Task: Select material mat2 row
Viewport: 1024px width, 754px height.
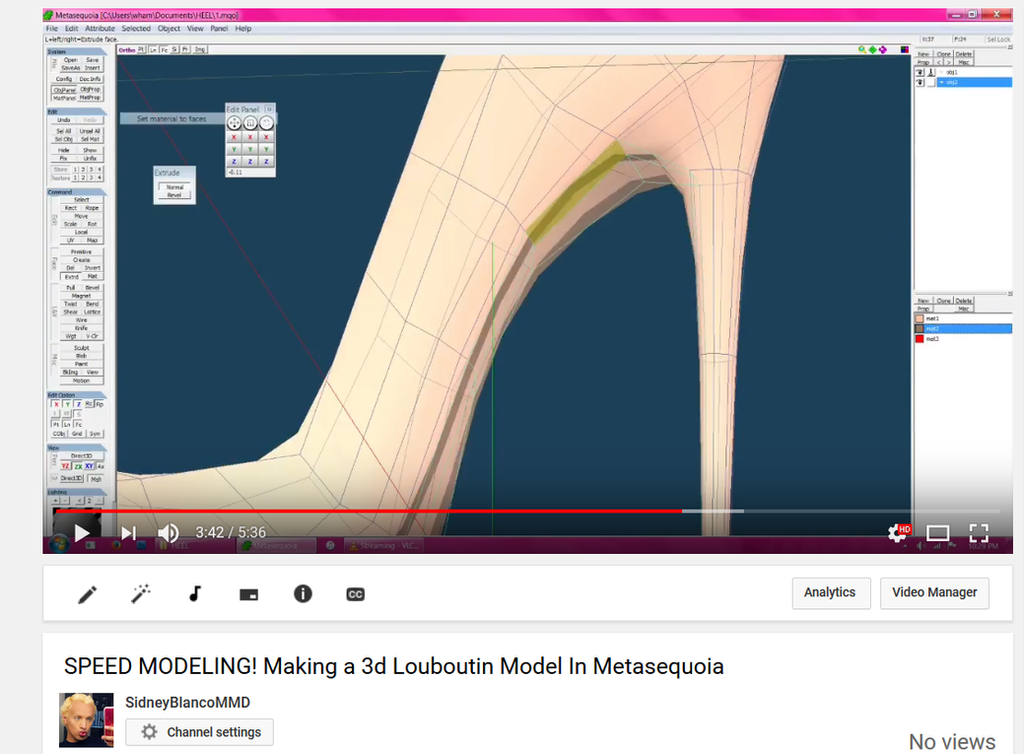Action: (963, 329)
